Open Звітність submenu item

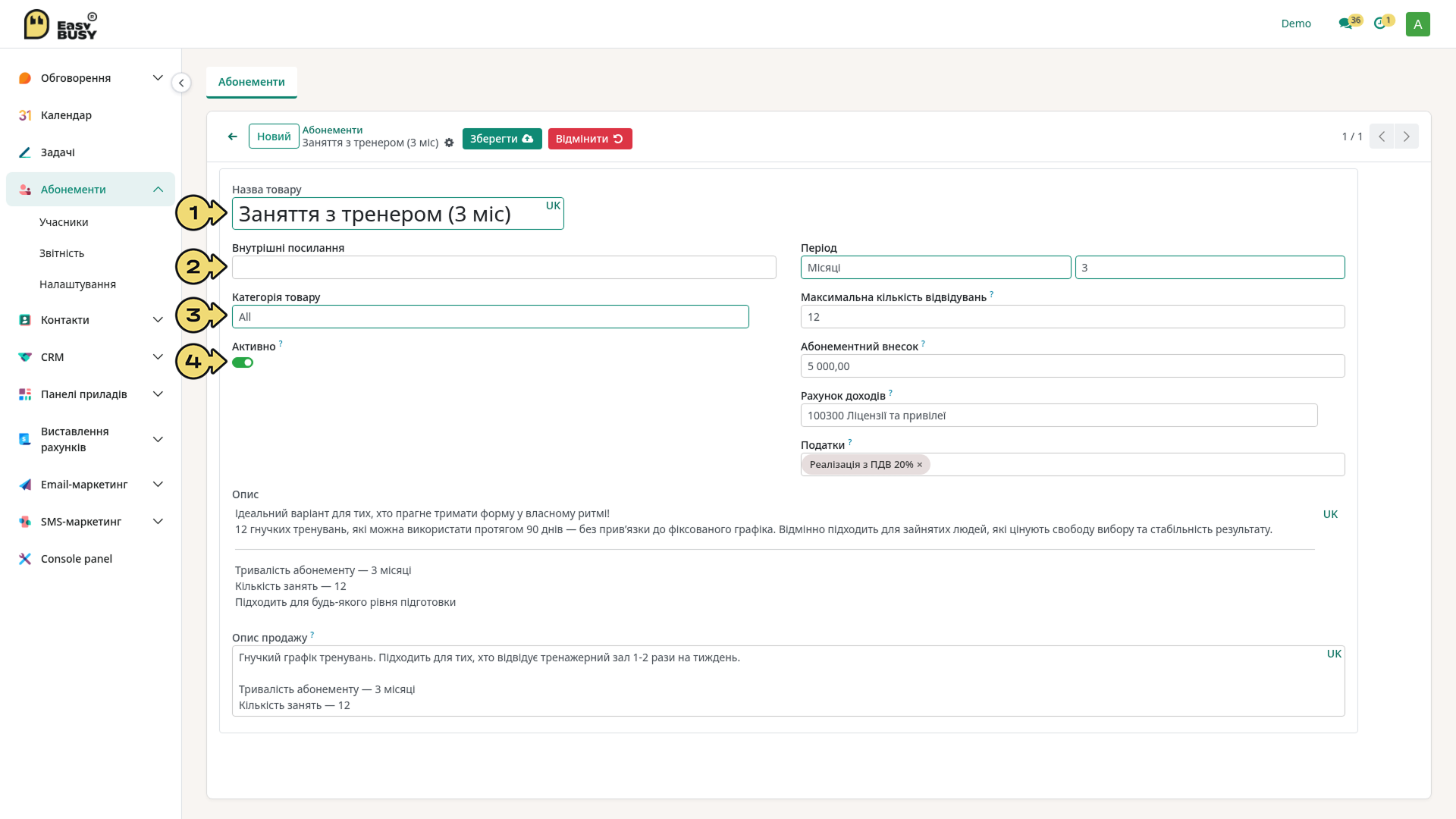[61, 253]
